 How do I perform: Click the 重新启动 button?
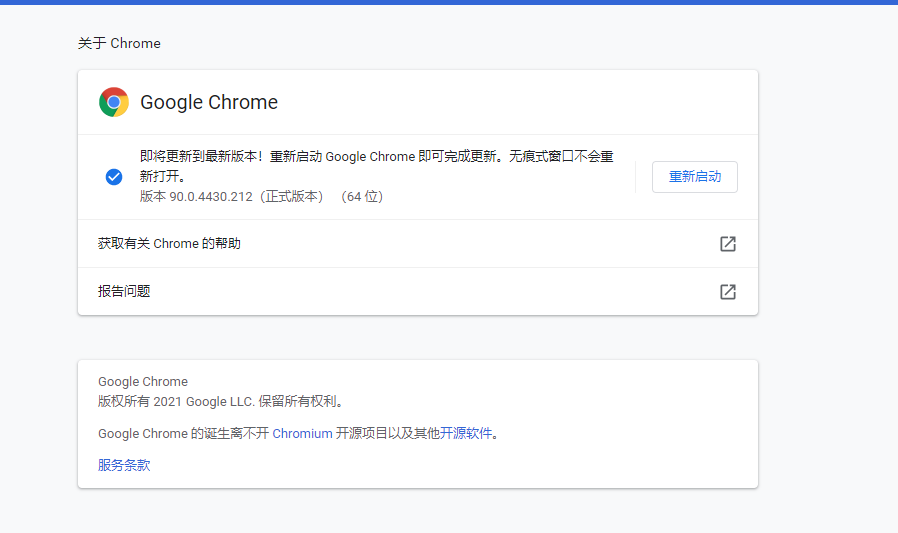click(695, 177)
